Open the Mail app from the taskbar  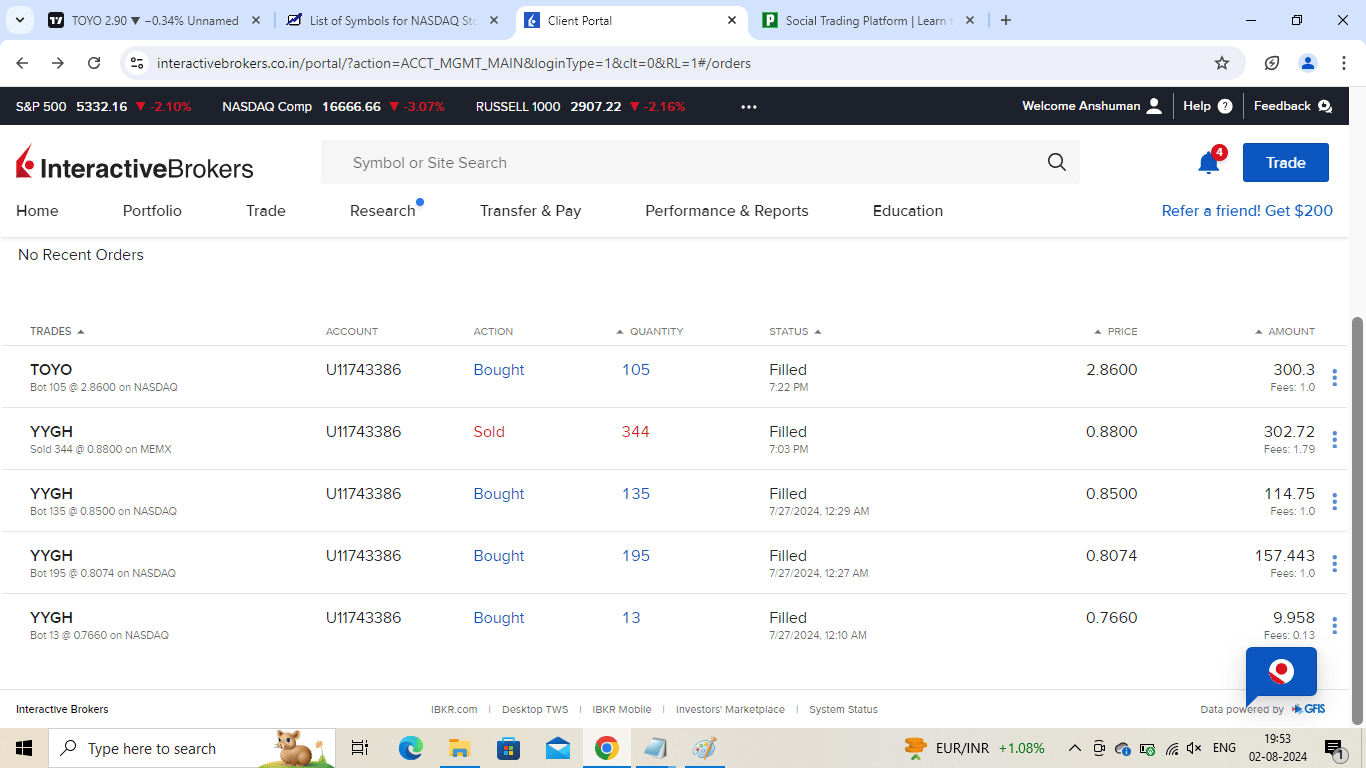click(x=557, y=748)
